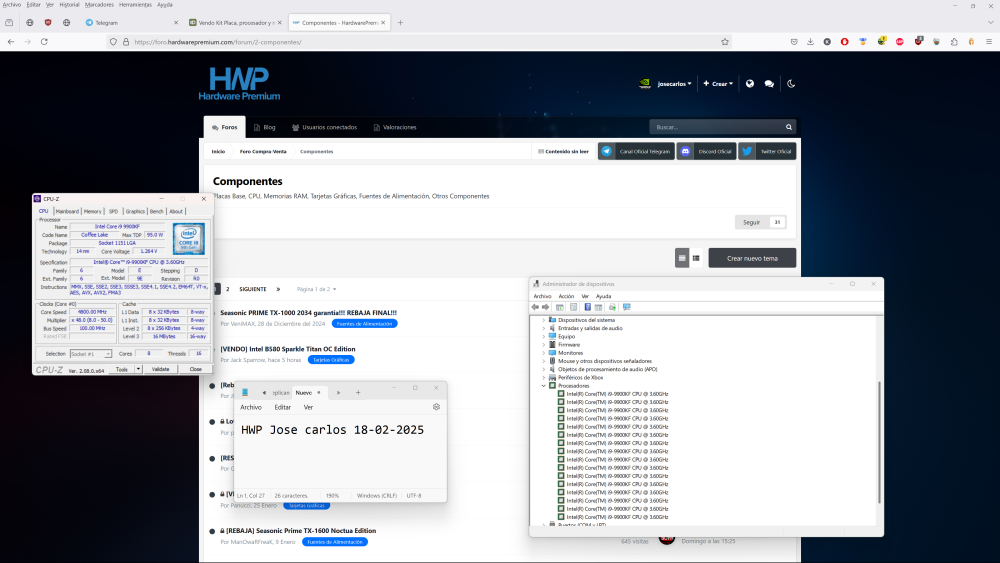Open the Valoraciones tab
This screenshot has height=563, width=1000.
click(395, 127)
